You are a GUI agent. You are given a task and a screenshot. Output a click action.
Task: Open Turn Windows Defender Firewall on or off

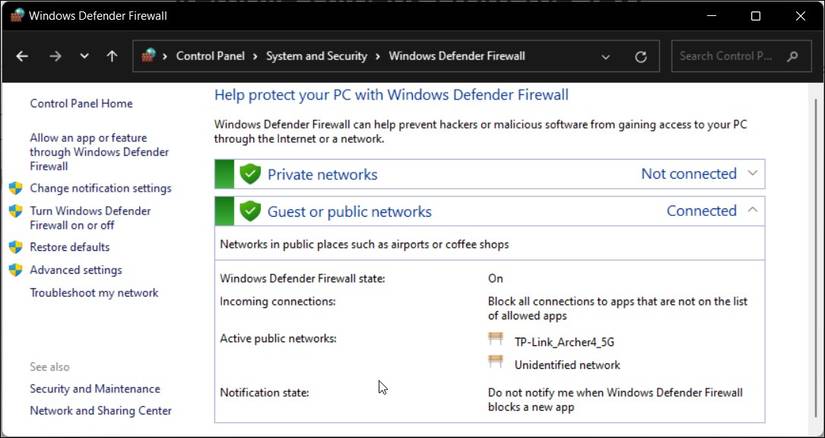pos(90,218)
